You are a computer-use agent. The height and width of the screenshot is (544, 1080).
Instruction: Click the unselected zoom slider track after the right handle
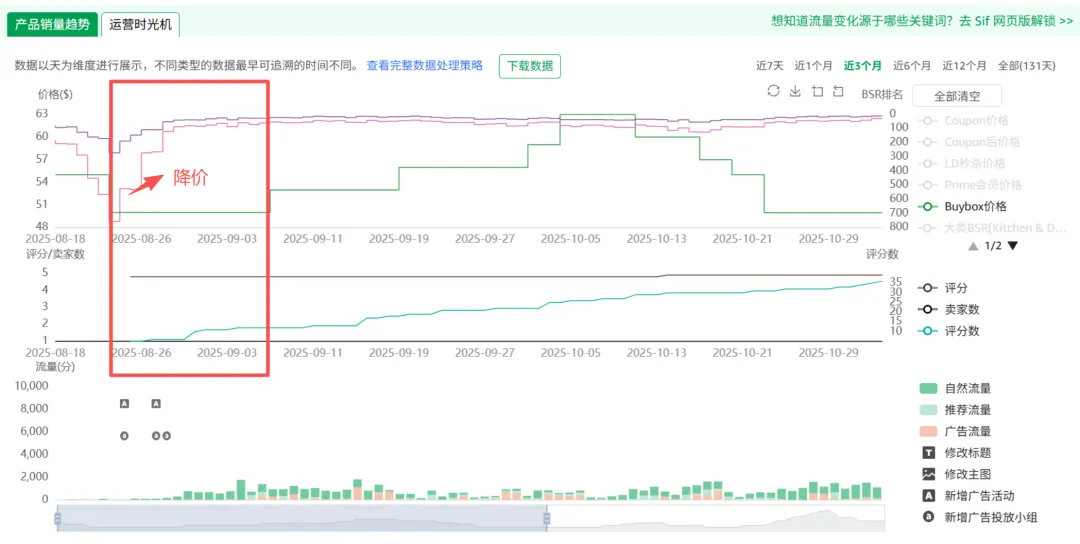pos(717,518)
